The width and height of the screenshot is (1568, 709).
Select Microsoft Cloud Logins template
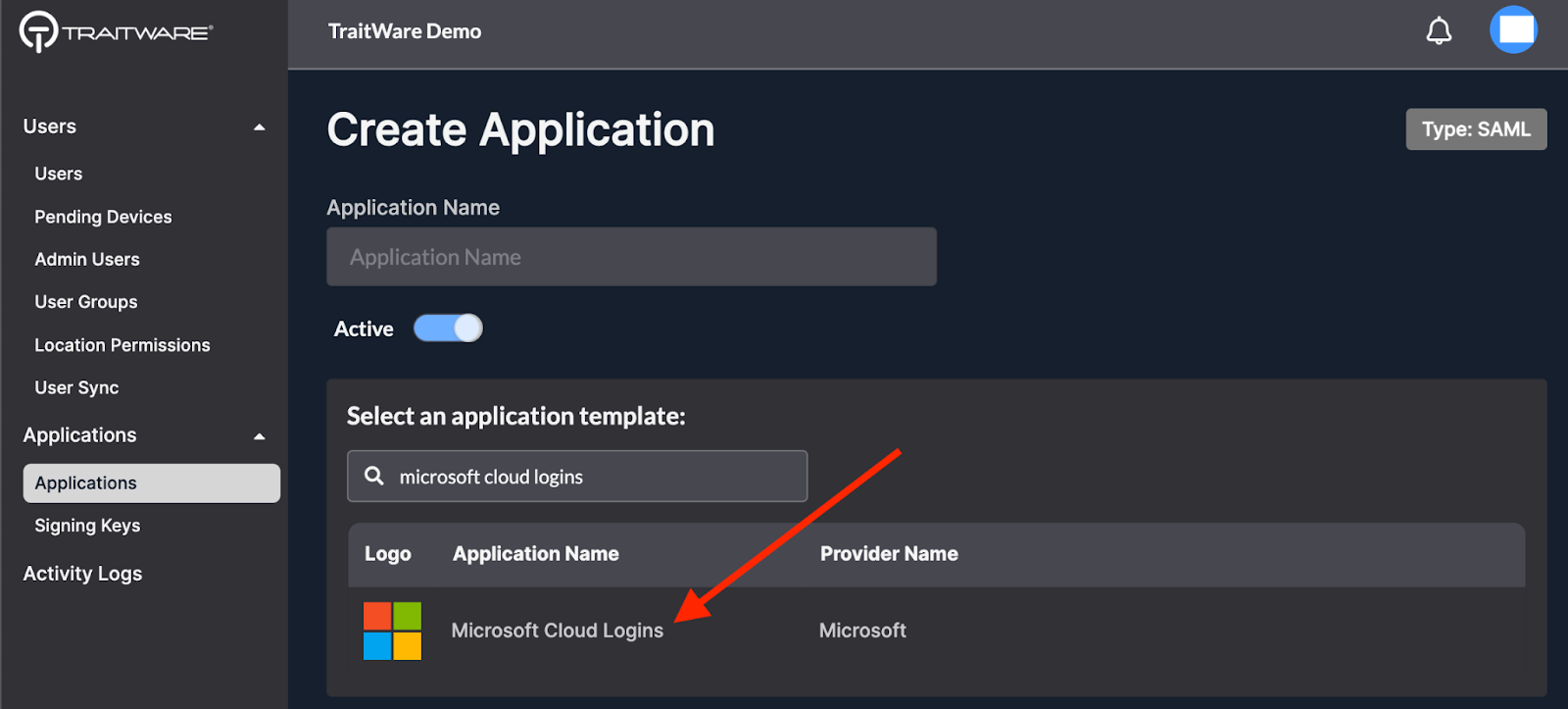pos(557,631)
